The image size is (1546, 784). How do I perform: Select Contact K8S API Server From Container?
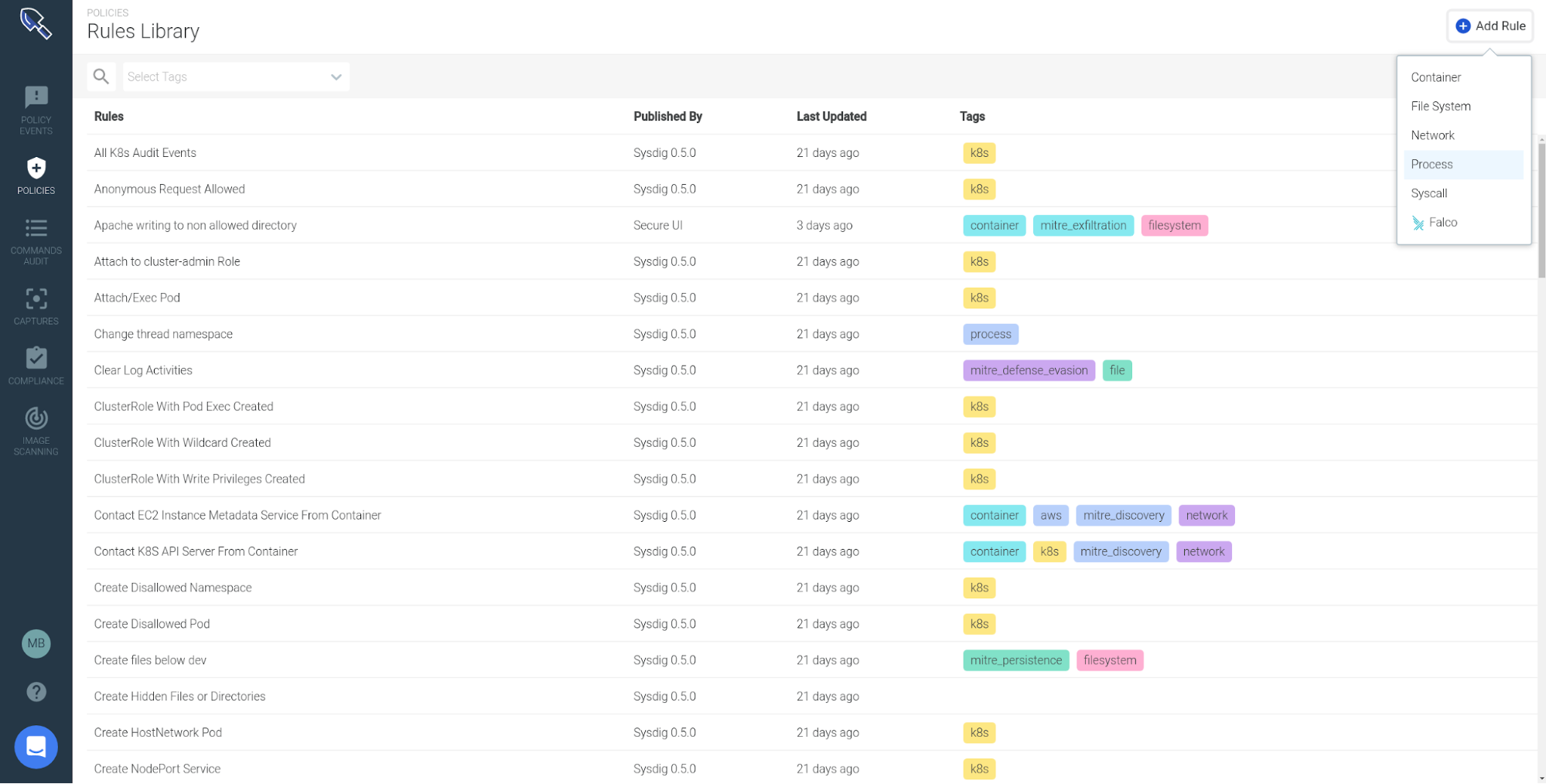pyautogui.click(x=811, y=552)
